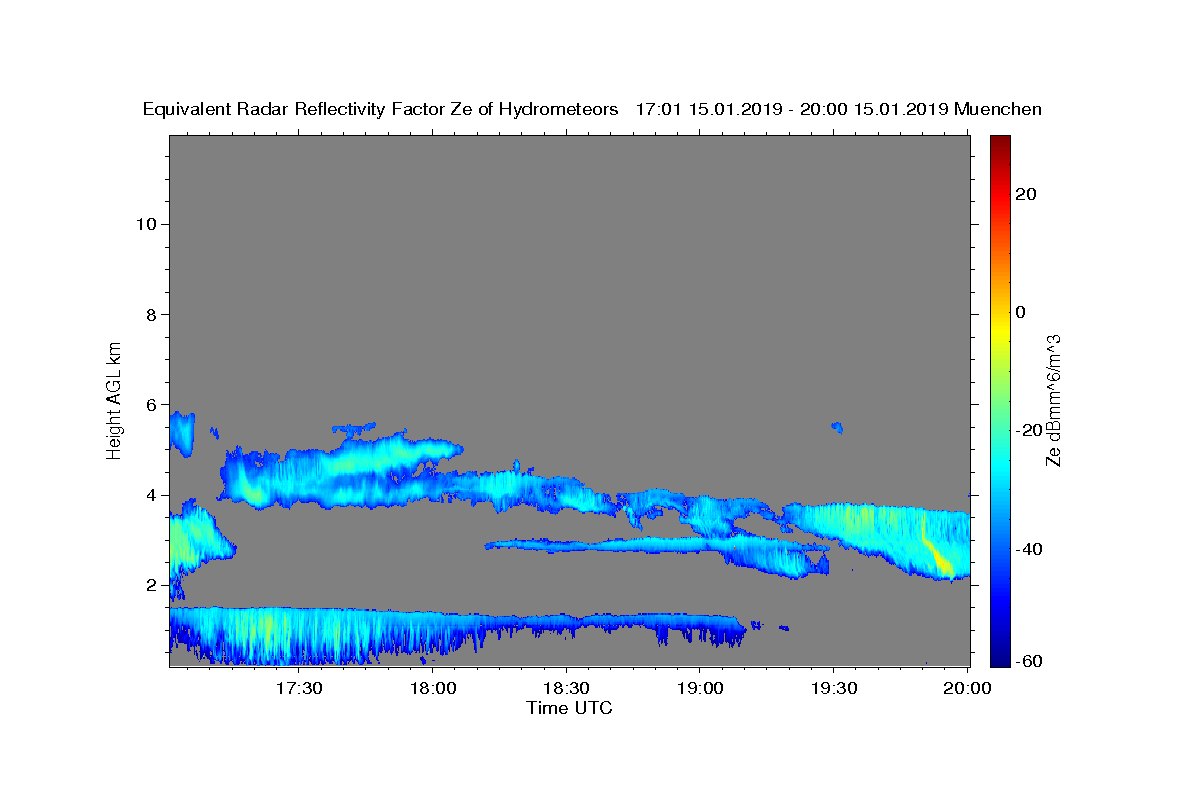Click the '18:00' time tick label
This screenshot has width=1200, height=800.
point(433,689)
